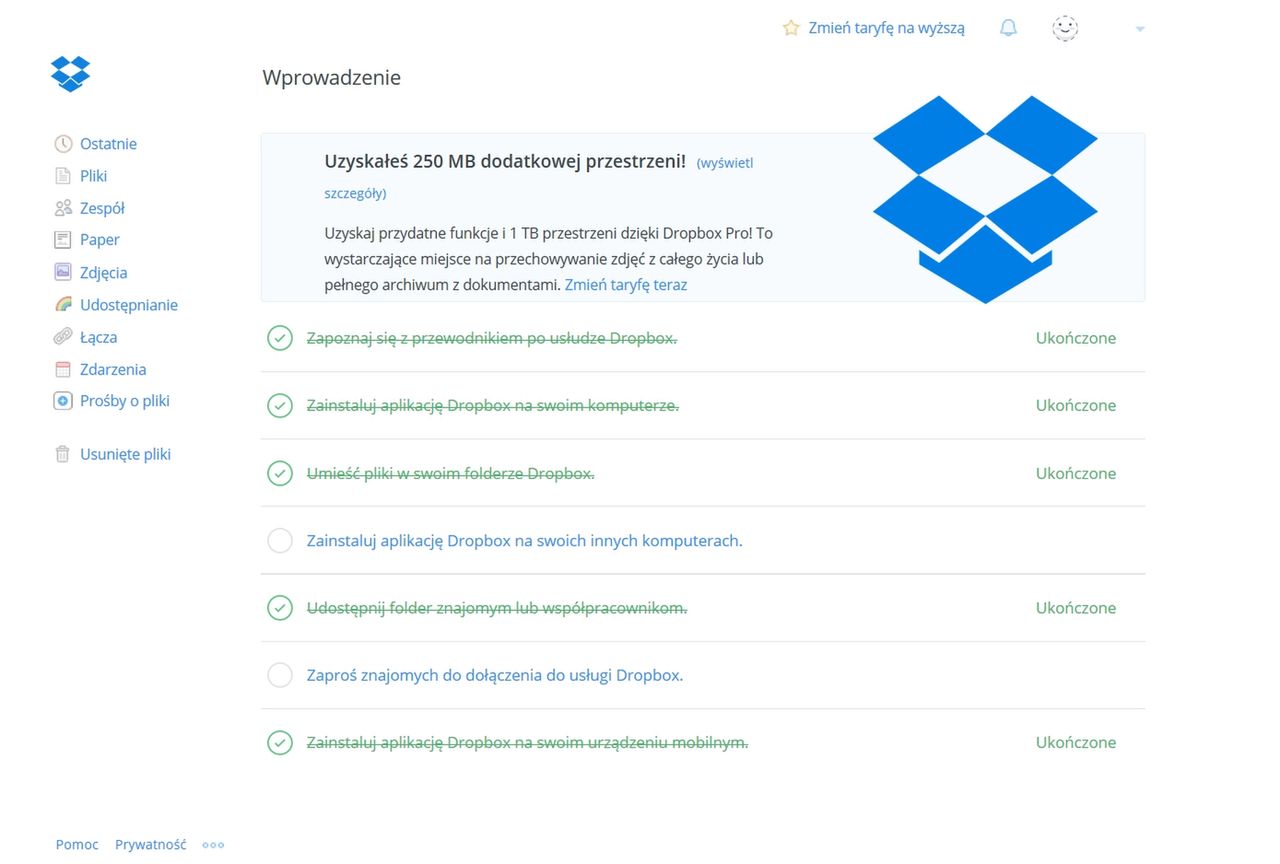The image size is (1280, 864).
Task: Click the photo icon beside Zdjęcia
Action: pyautogui.click(x=63, y=272)
